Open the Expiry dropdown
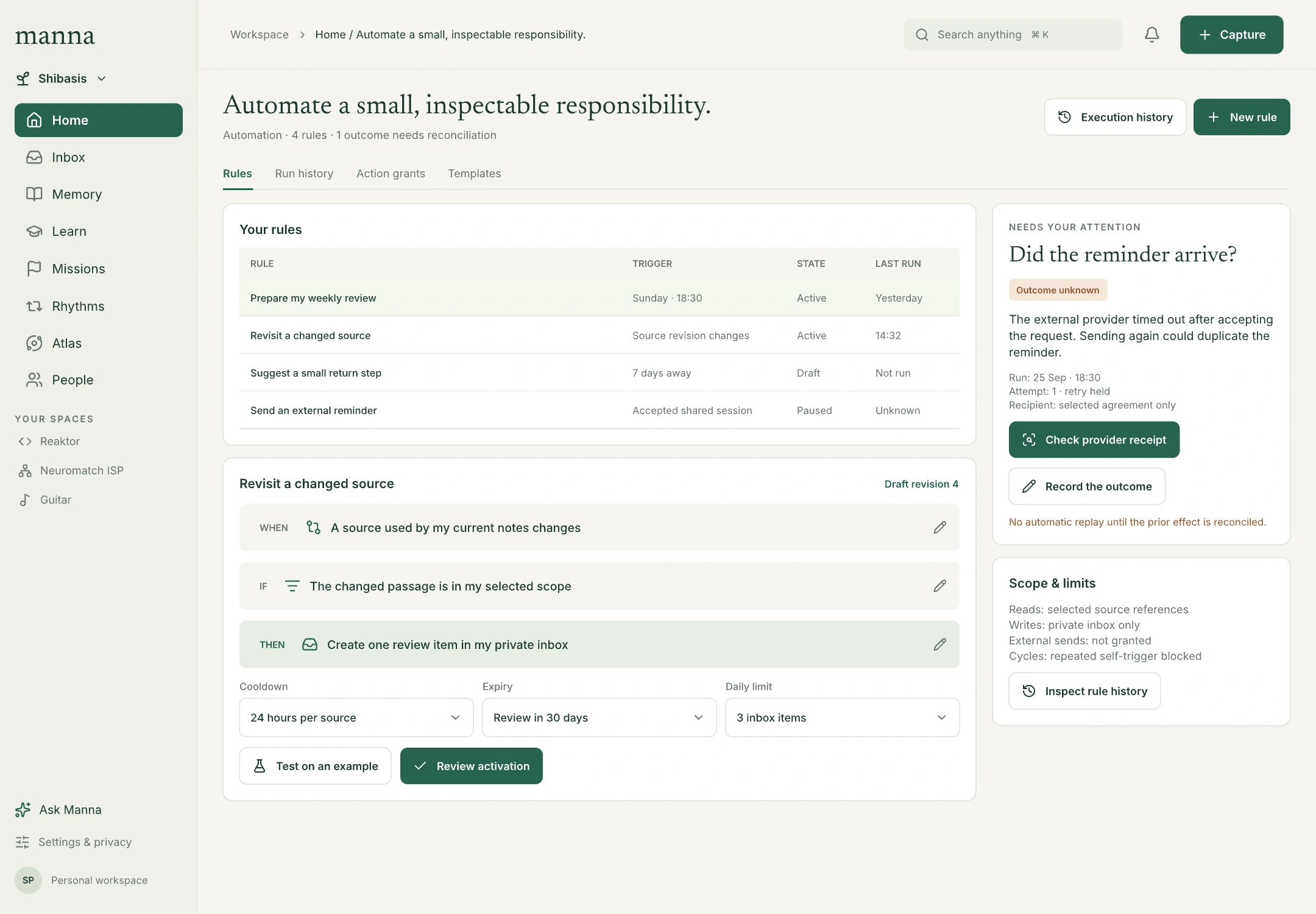1316x914 pixels. coord(599,718)
